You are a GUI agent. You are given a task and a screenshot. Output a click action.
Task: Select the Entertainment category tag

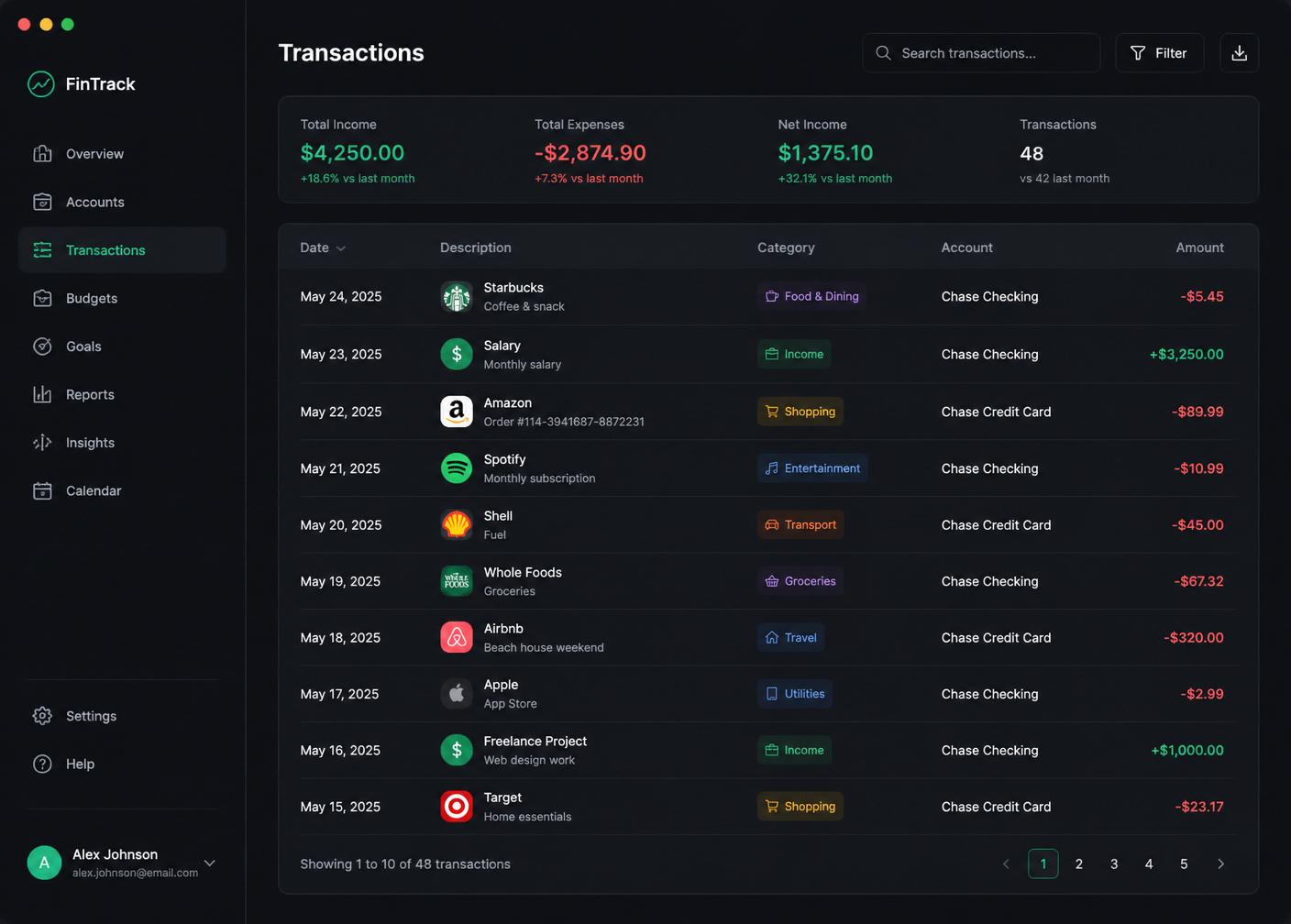pos(812,468)
